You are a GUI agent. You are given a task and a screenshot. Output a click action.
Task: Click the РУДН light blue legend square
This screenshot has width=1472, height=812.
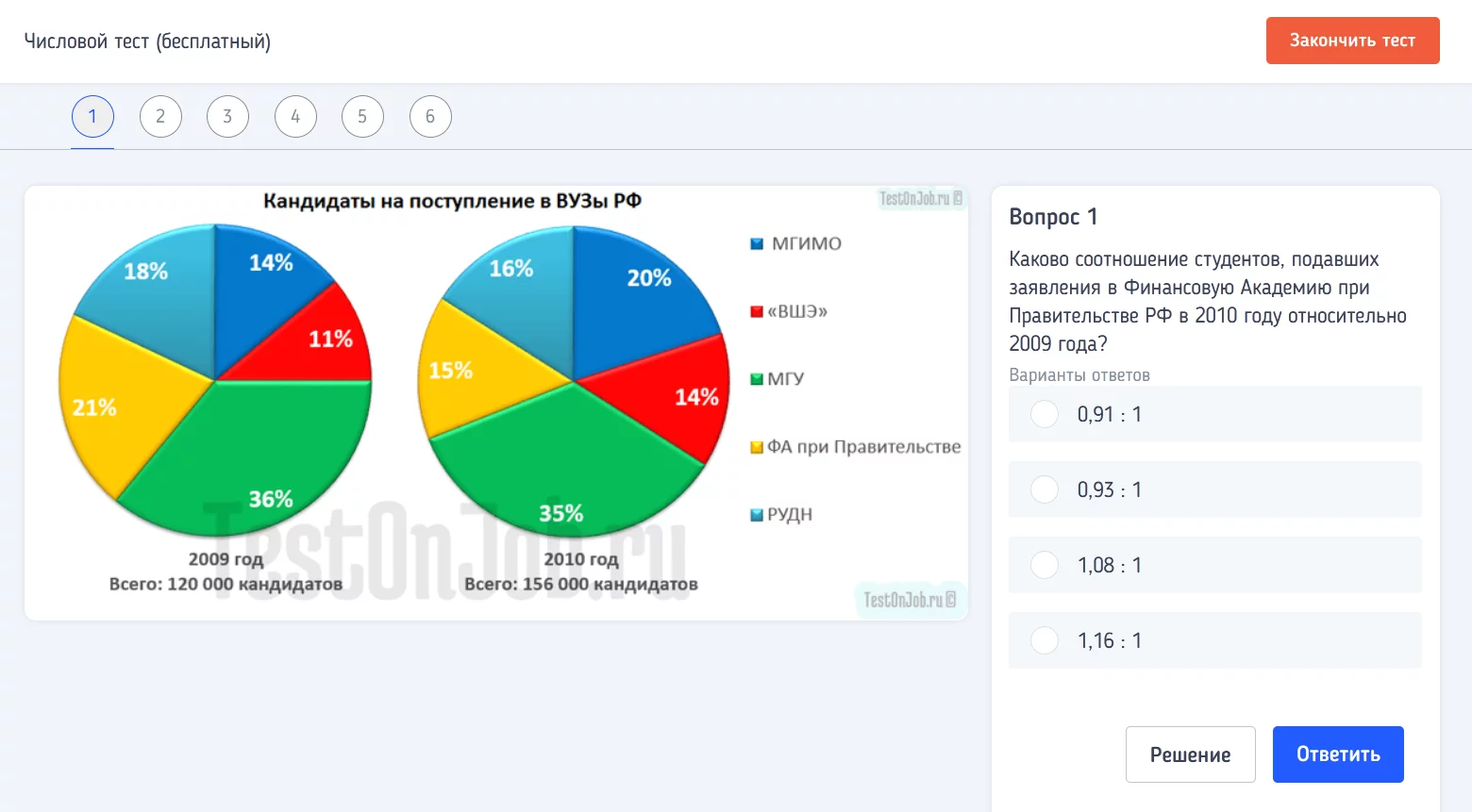[x=756, y=515]
